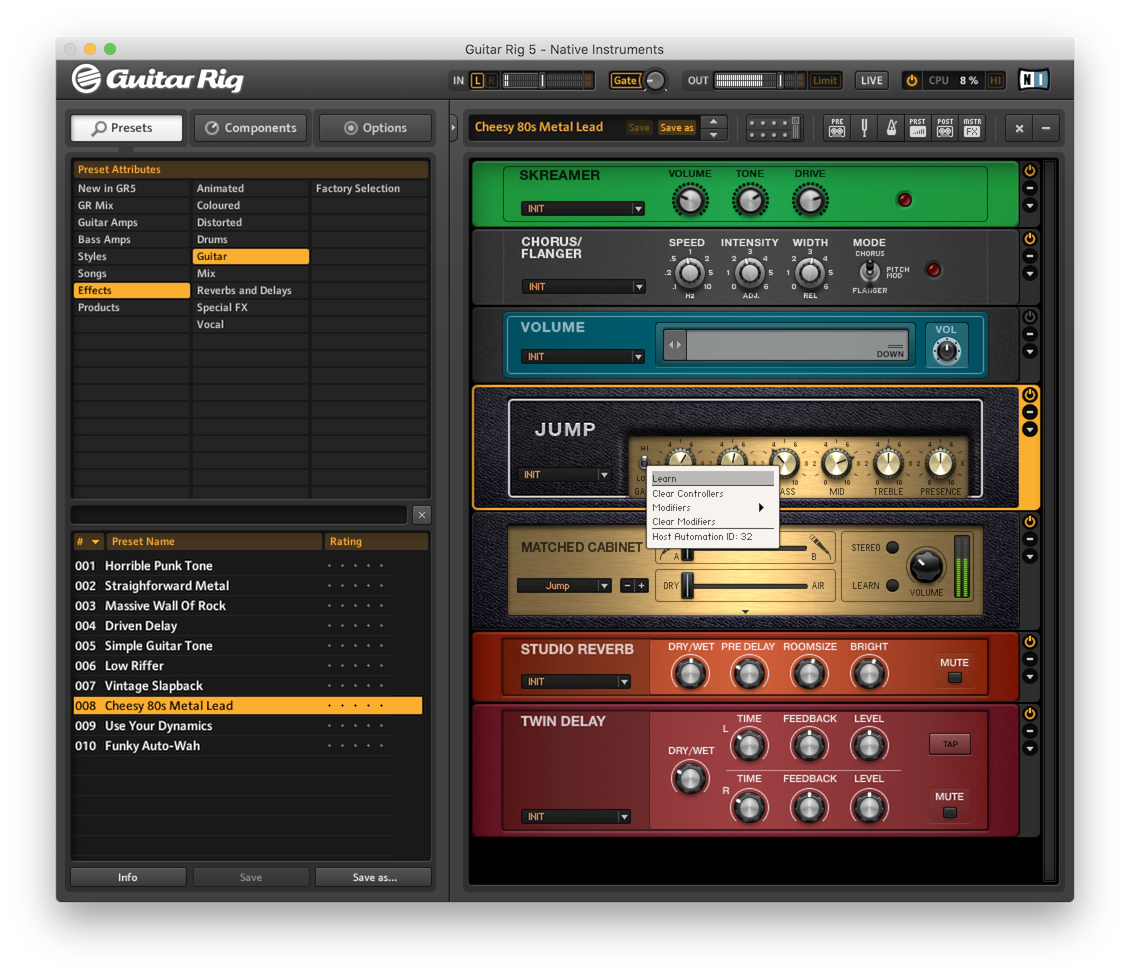This screenshot has height=976, width=1130.
Task: Click the NI logo in the header
Action: (1033, 79)
